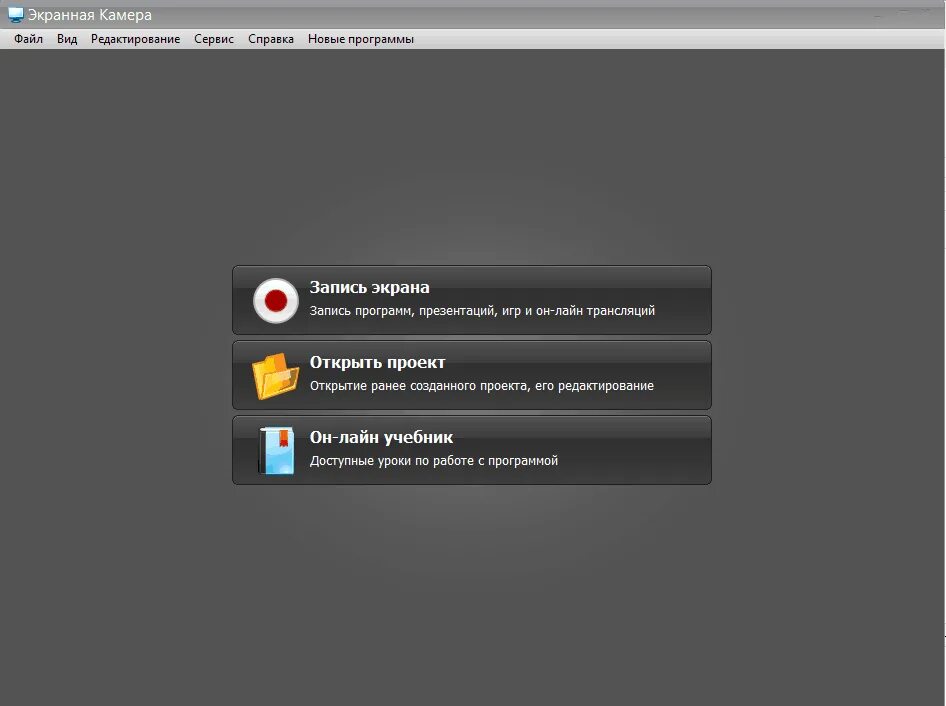Click the Экранная Камера window title text
The height and width of the screenshot is (706, 946).
click(90, 15)
